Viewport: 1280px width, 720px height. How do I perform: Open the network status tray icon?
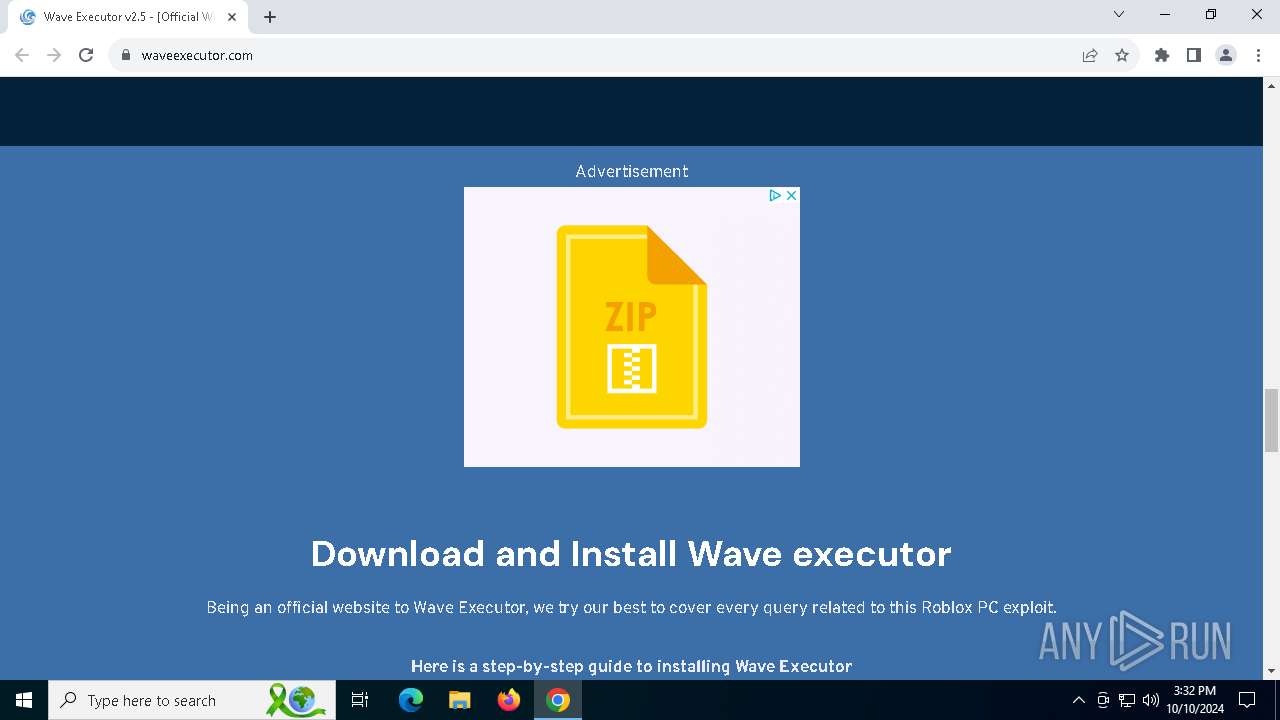[1127, 700]
